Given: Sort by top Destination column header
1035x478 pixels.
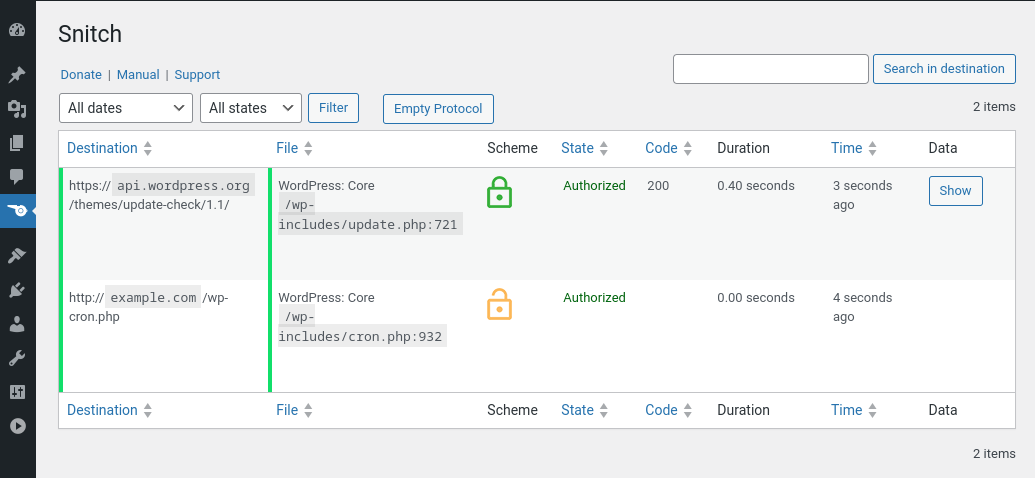Looking at the screenshot, I should coord(102,148).
